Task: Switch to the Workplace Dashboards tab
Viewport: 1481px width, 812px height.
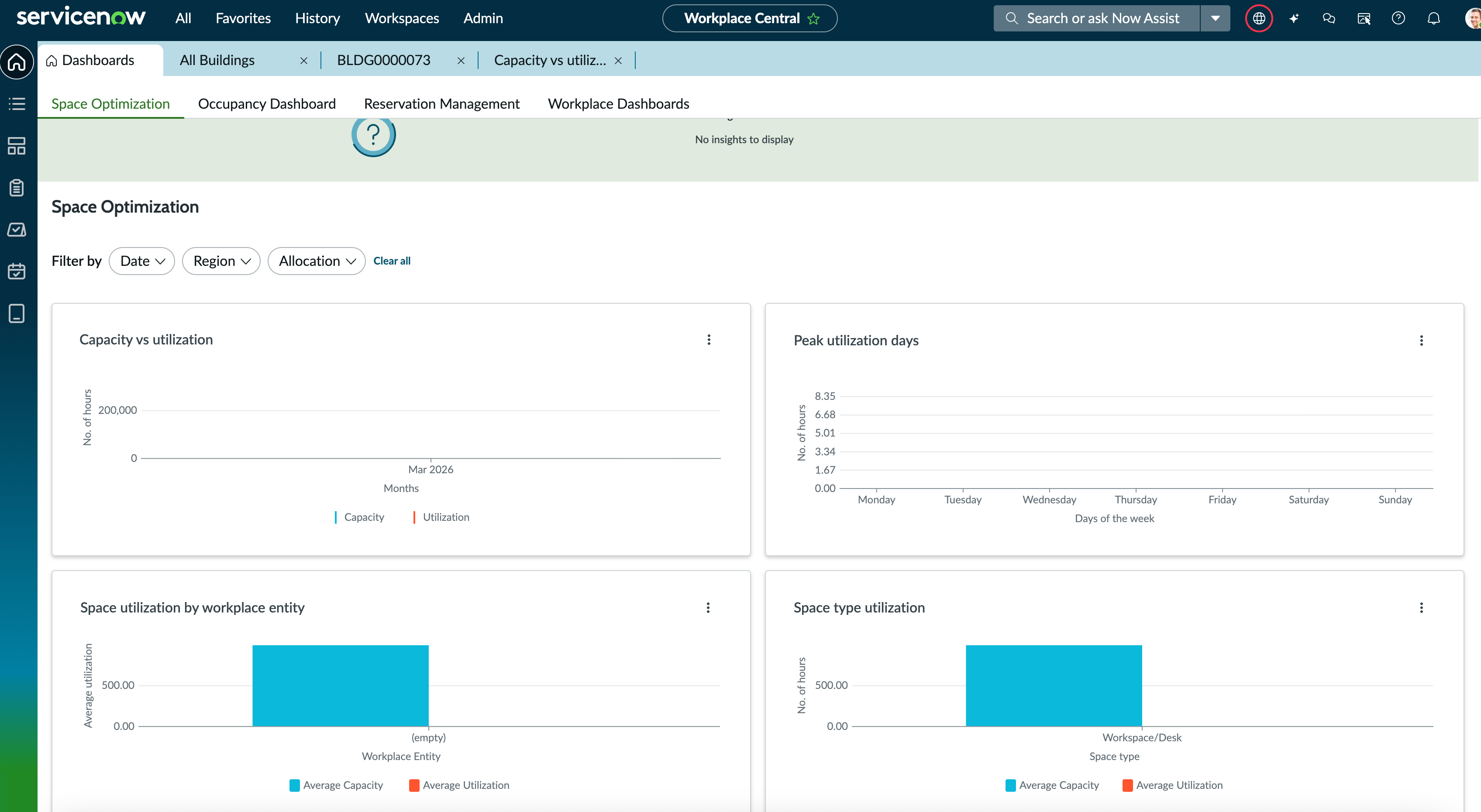Action: 619,104
